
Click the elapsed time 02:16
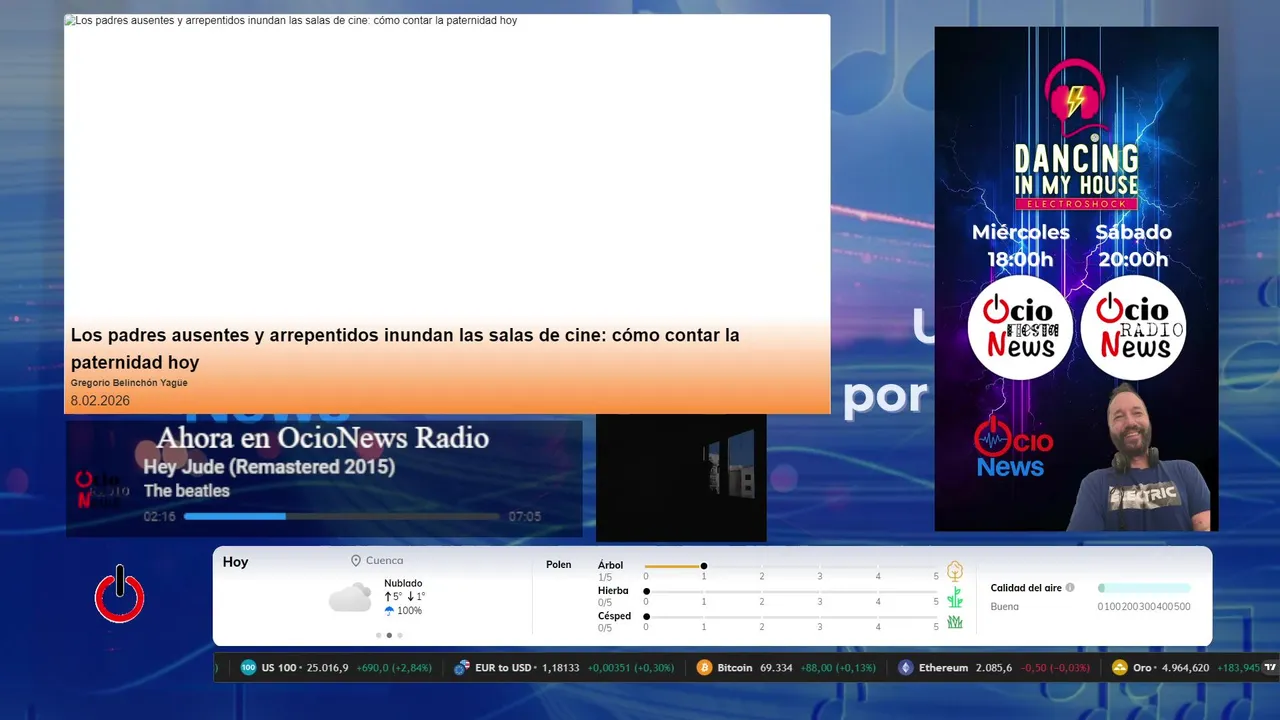click(159, 517)
